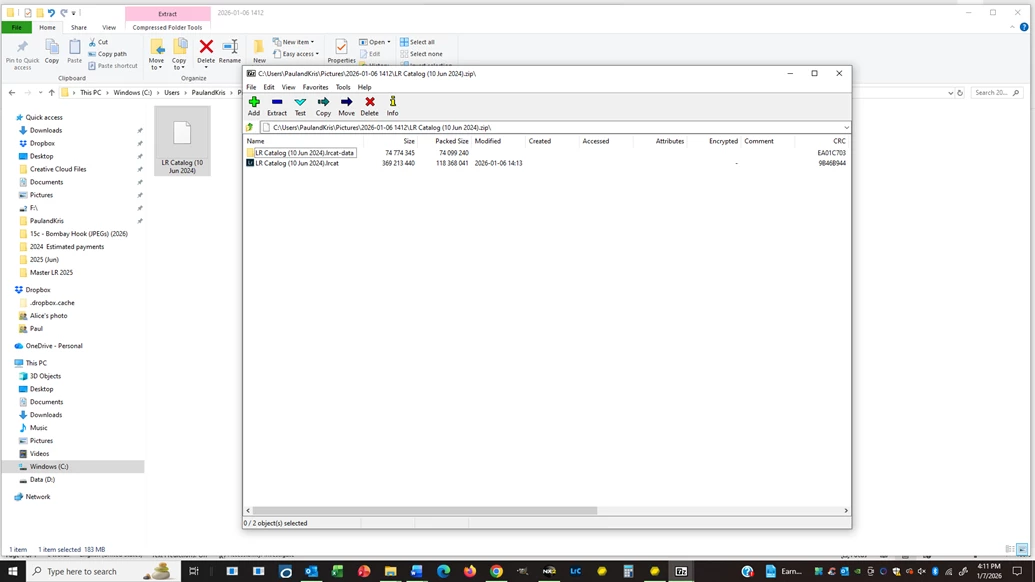
Task: Click the red Delete icon in 7-Zip
Action: tap(370, 105)
